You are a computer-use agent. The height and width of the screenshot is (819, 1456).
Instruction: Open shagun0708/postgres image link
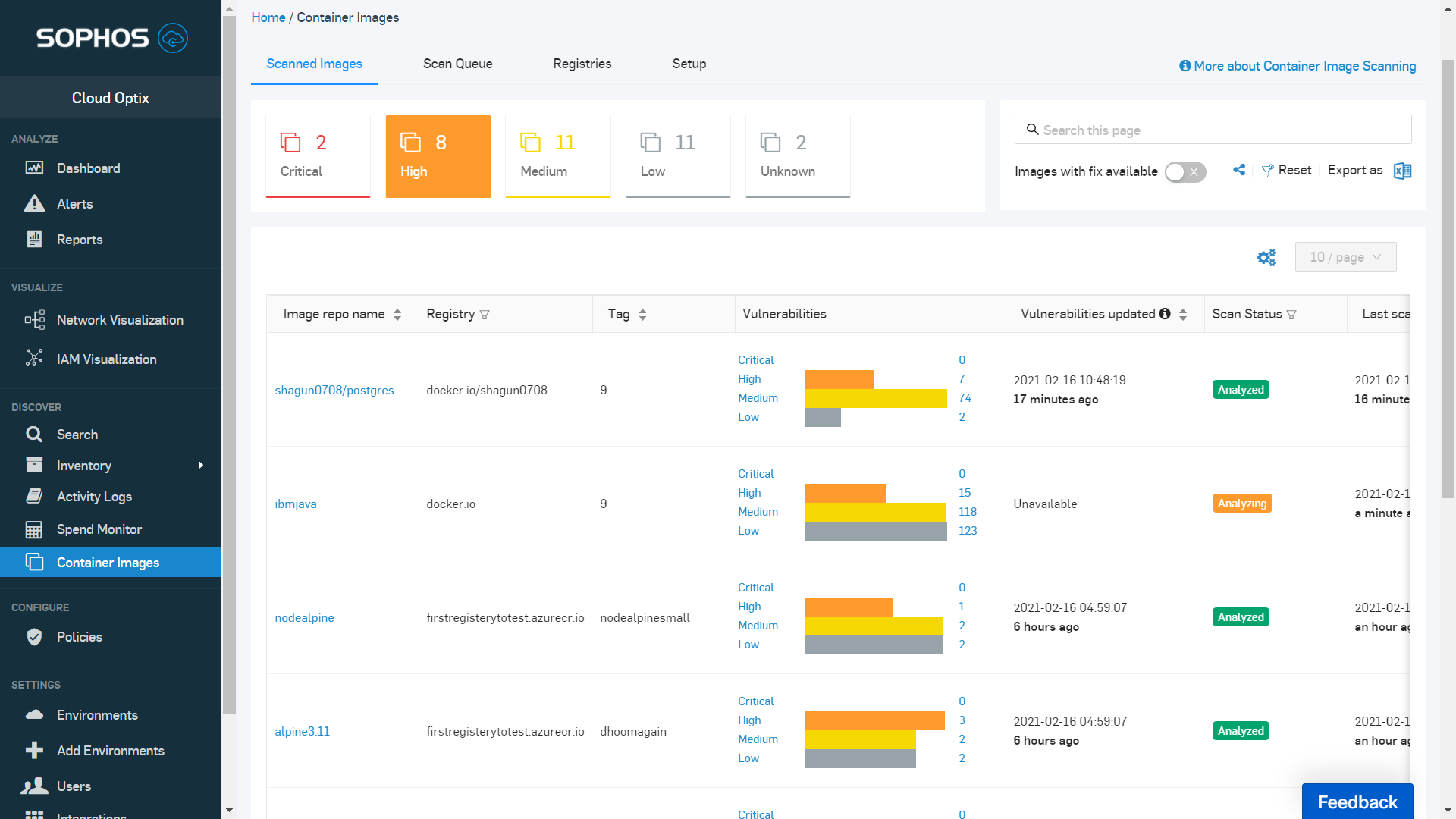[x=334, y=390]
